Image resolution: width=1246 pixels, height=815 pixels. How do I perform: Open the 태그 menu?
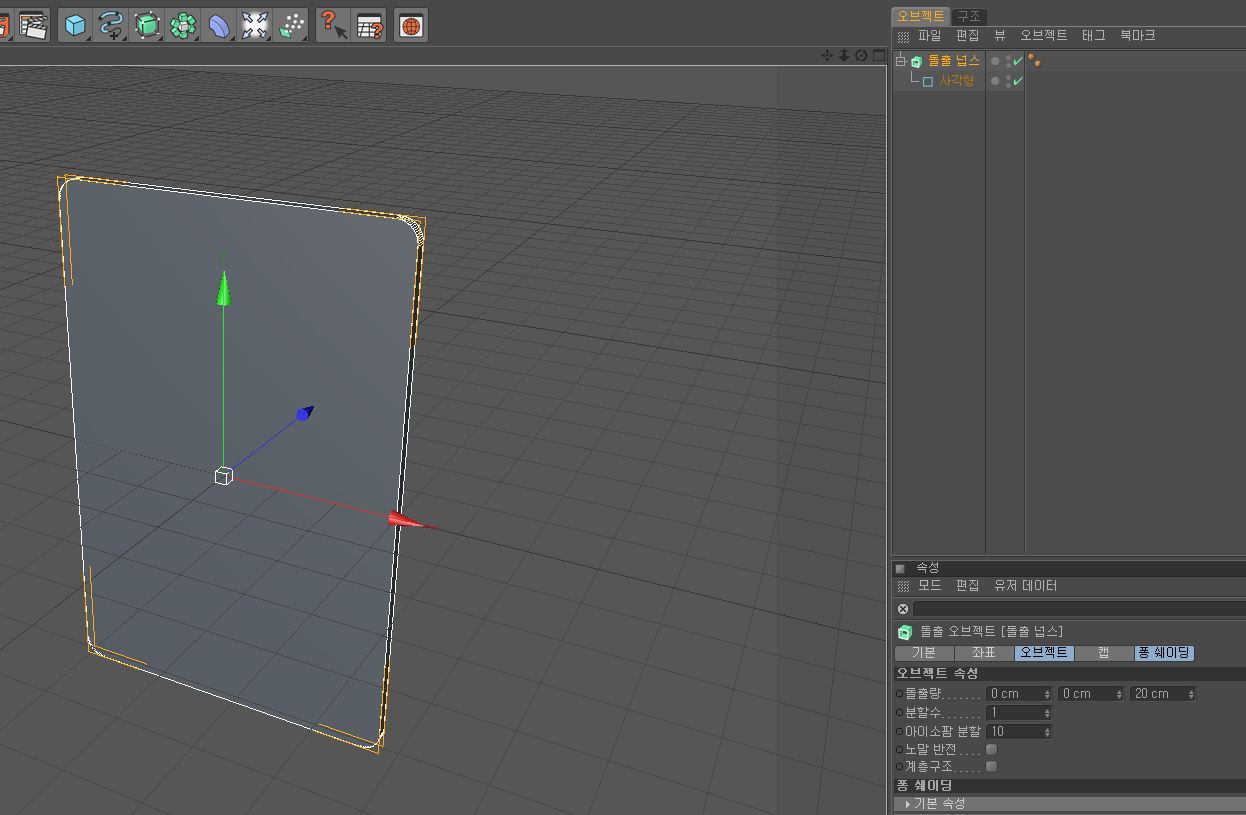(x=1093, y=36)
